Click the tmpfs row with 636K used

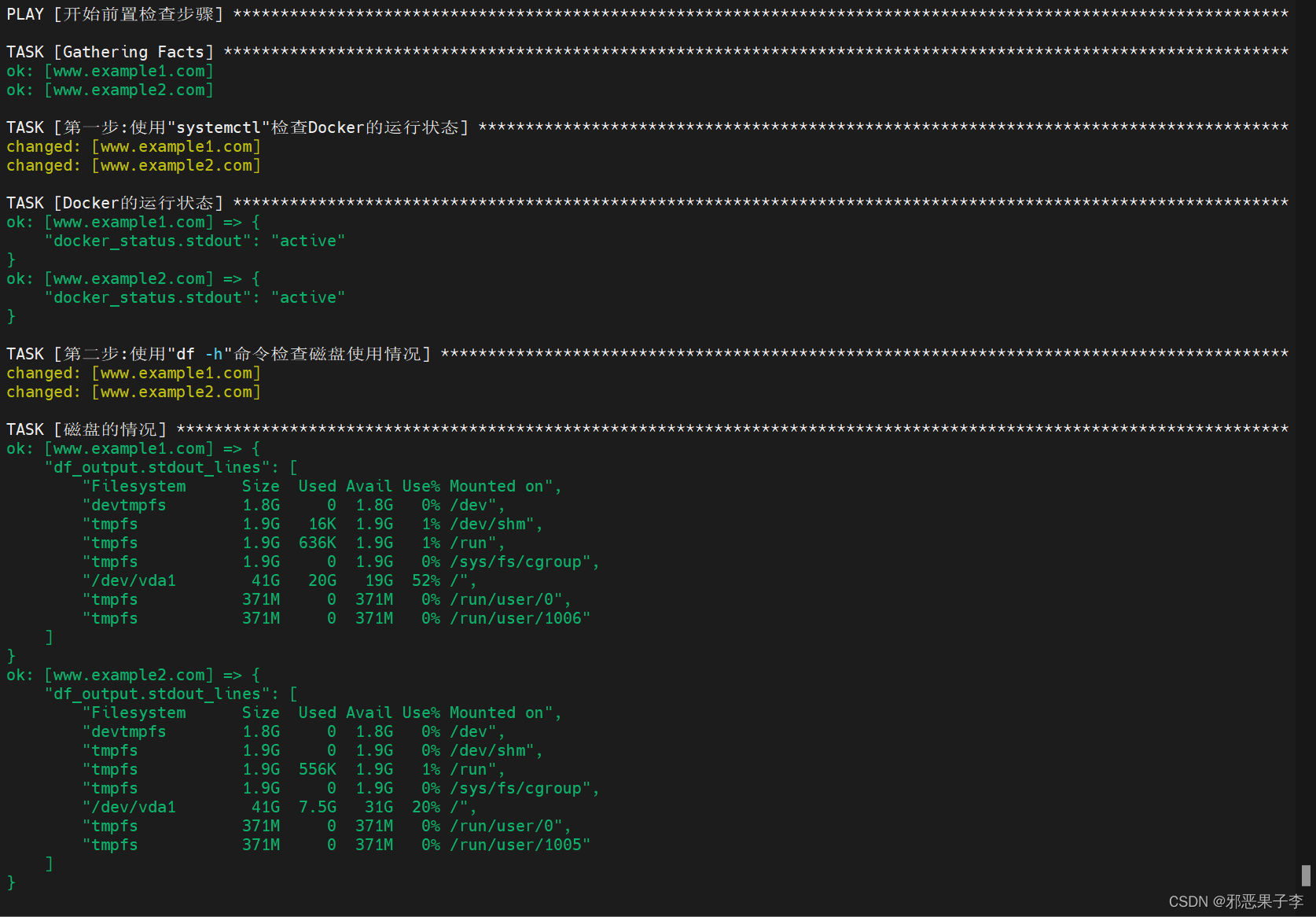293,543
